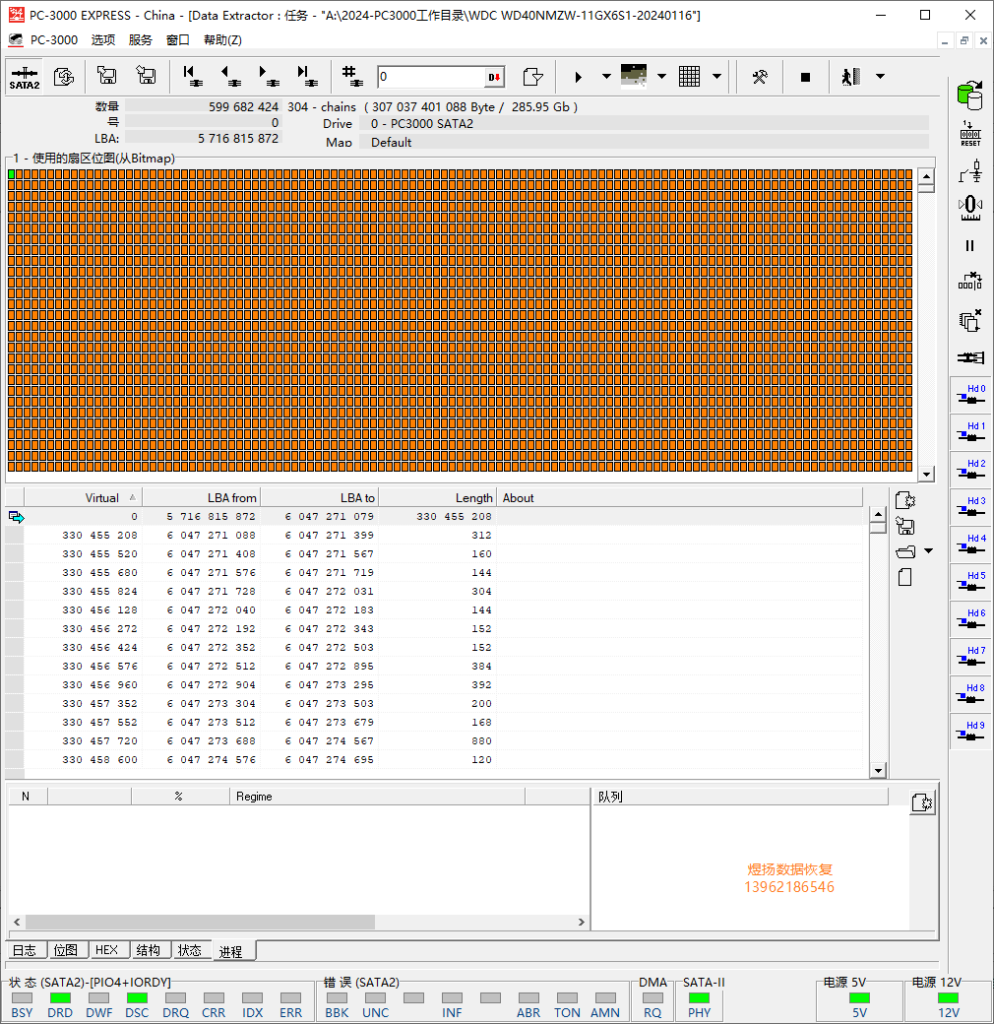
Task: Open the grid view dropdown arrow
Action: [x=716, y=77]
